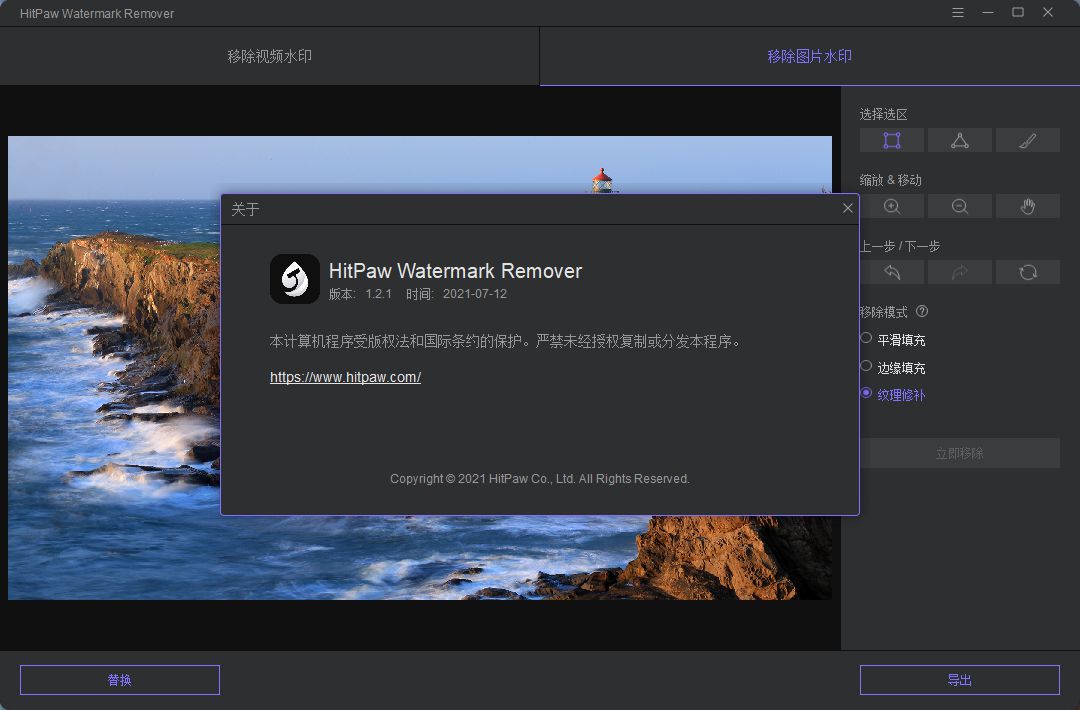Select the brush selection tool
Screen dimensions: 1080x710
point(1028,140)
